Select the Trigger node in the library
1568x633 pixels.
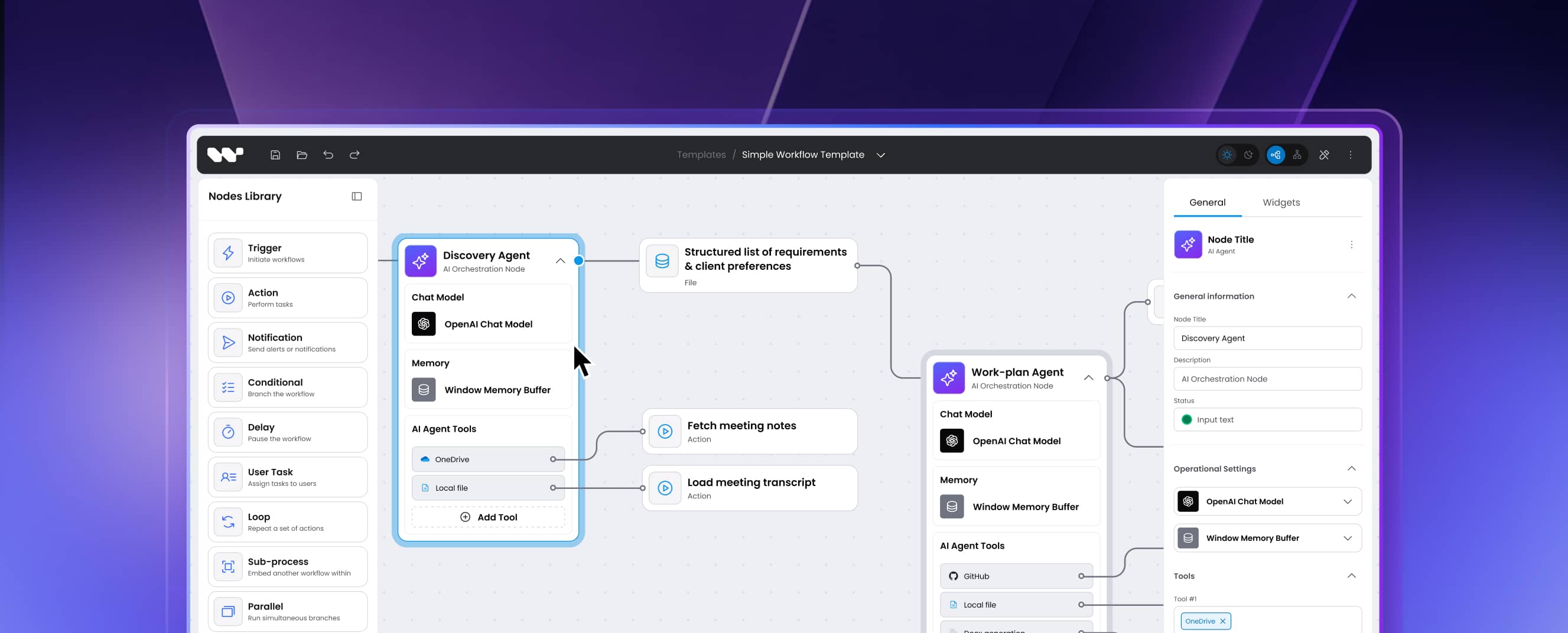[287, 253]
